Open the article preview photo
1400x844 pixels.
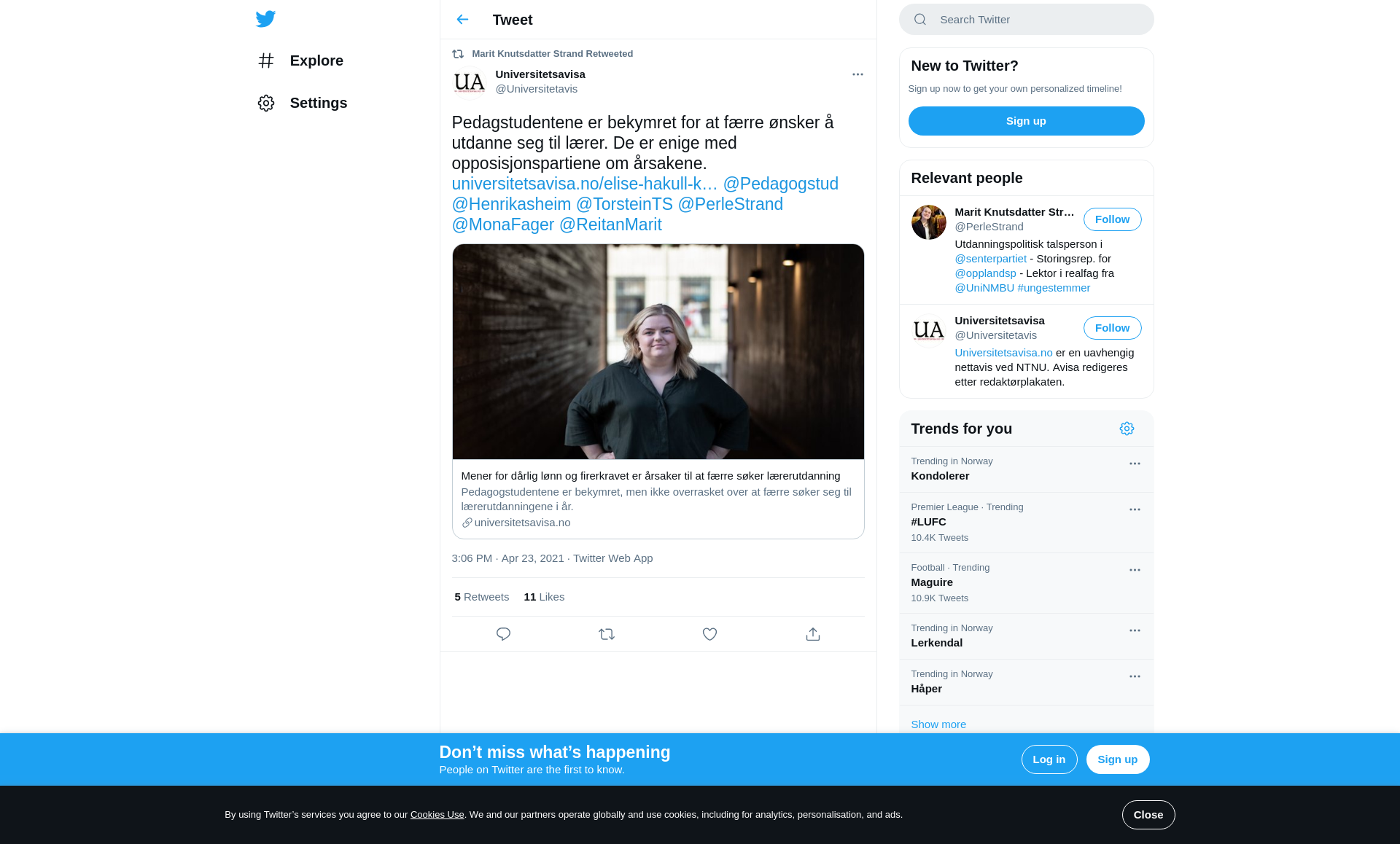658,352
